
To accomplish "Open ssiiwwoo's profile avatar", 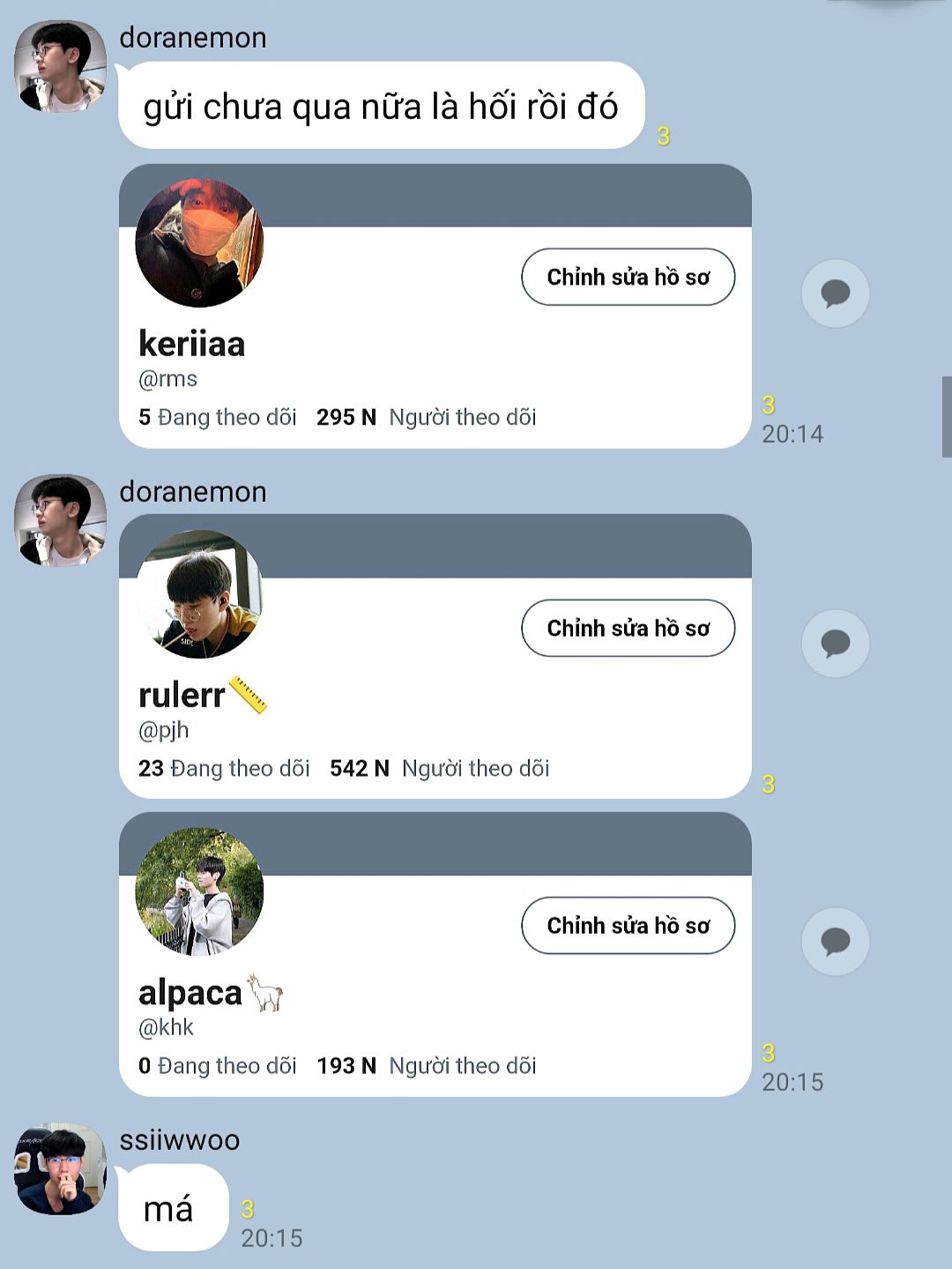I will point(61,1168).
